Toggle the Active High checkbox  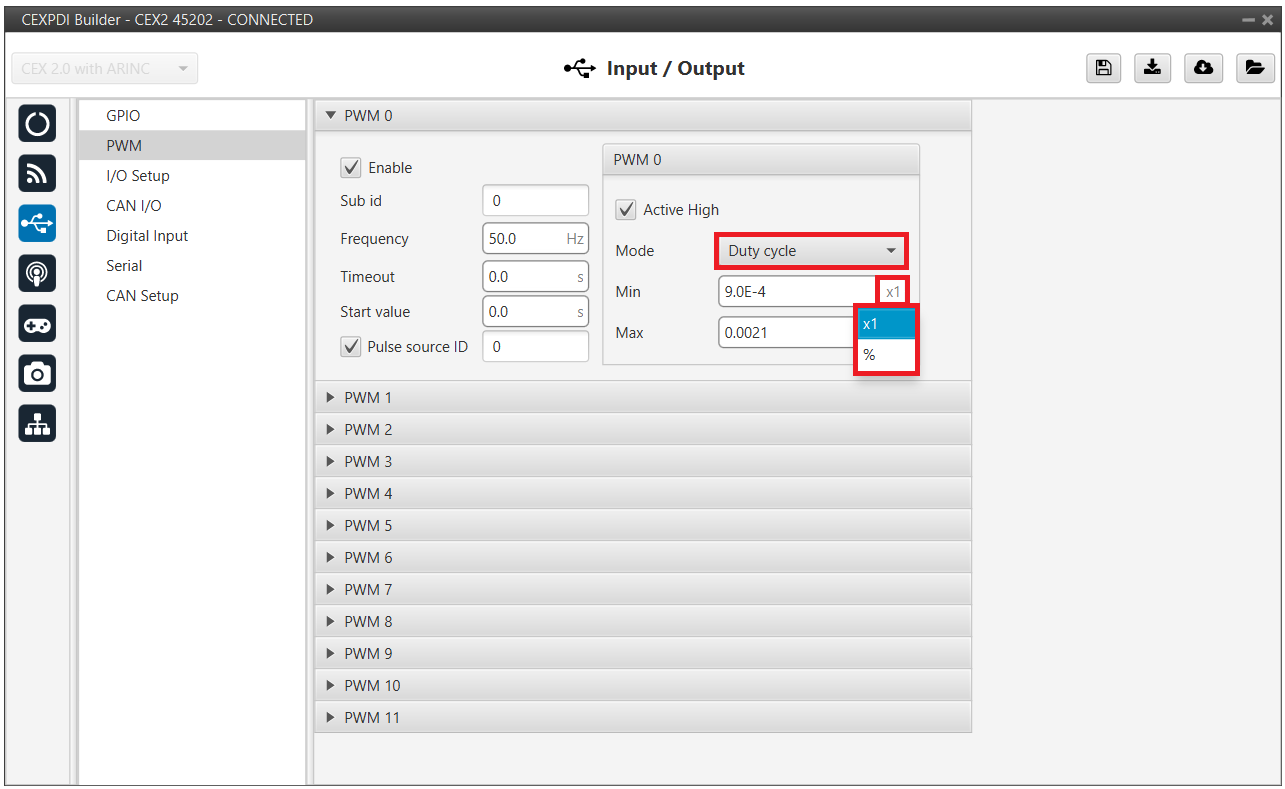point(626,210)
